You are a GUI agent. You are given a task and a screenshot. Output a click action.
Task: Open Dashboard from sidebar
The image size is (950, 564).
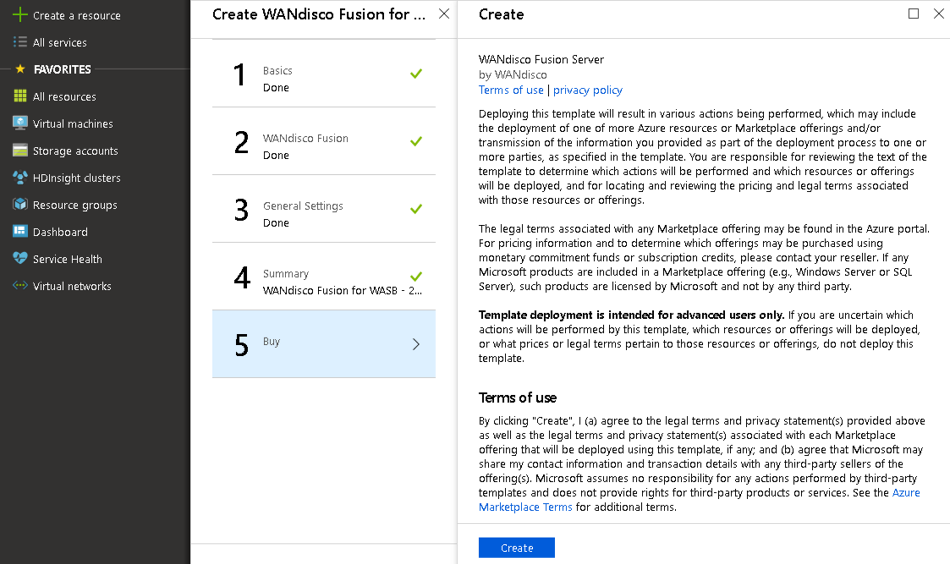[60, 232]
